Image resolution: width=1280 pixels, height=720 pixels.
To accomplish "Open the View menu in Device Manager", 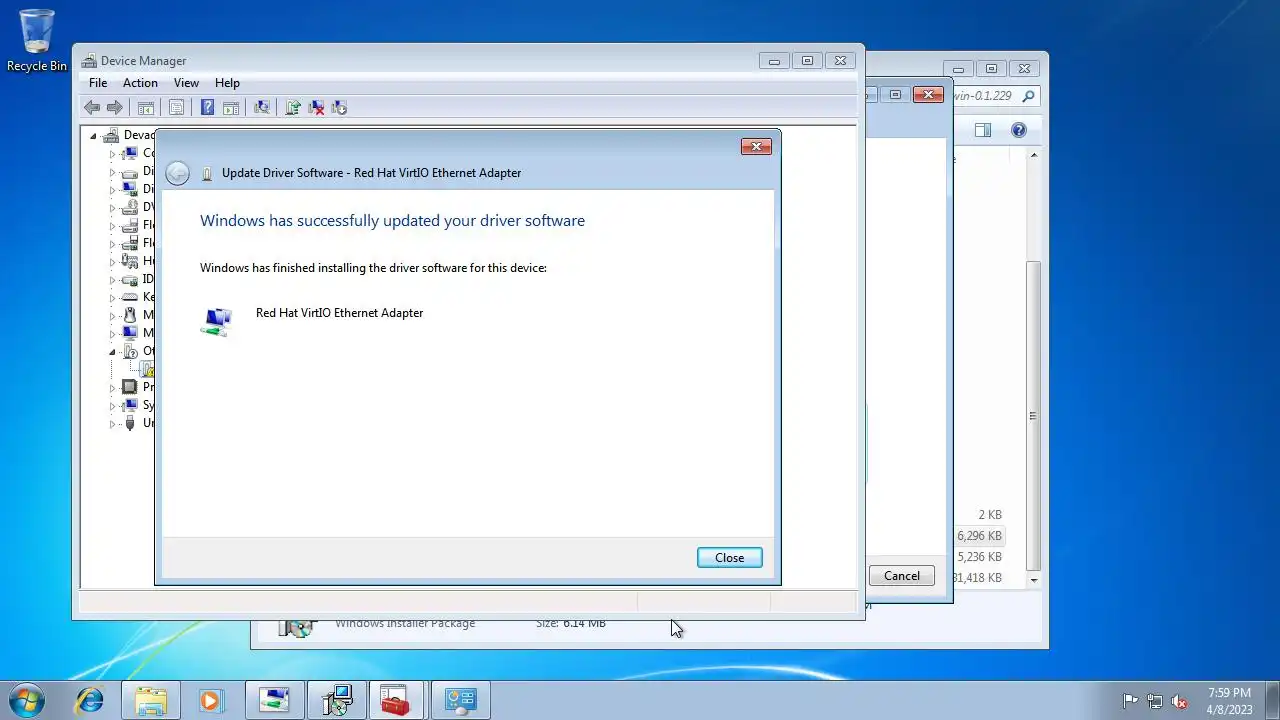I will point(186,83).
